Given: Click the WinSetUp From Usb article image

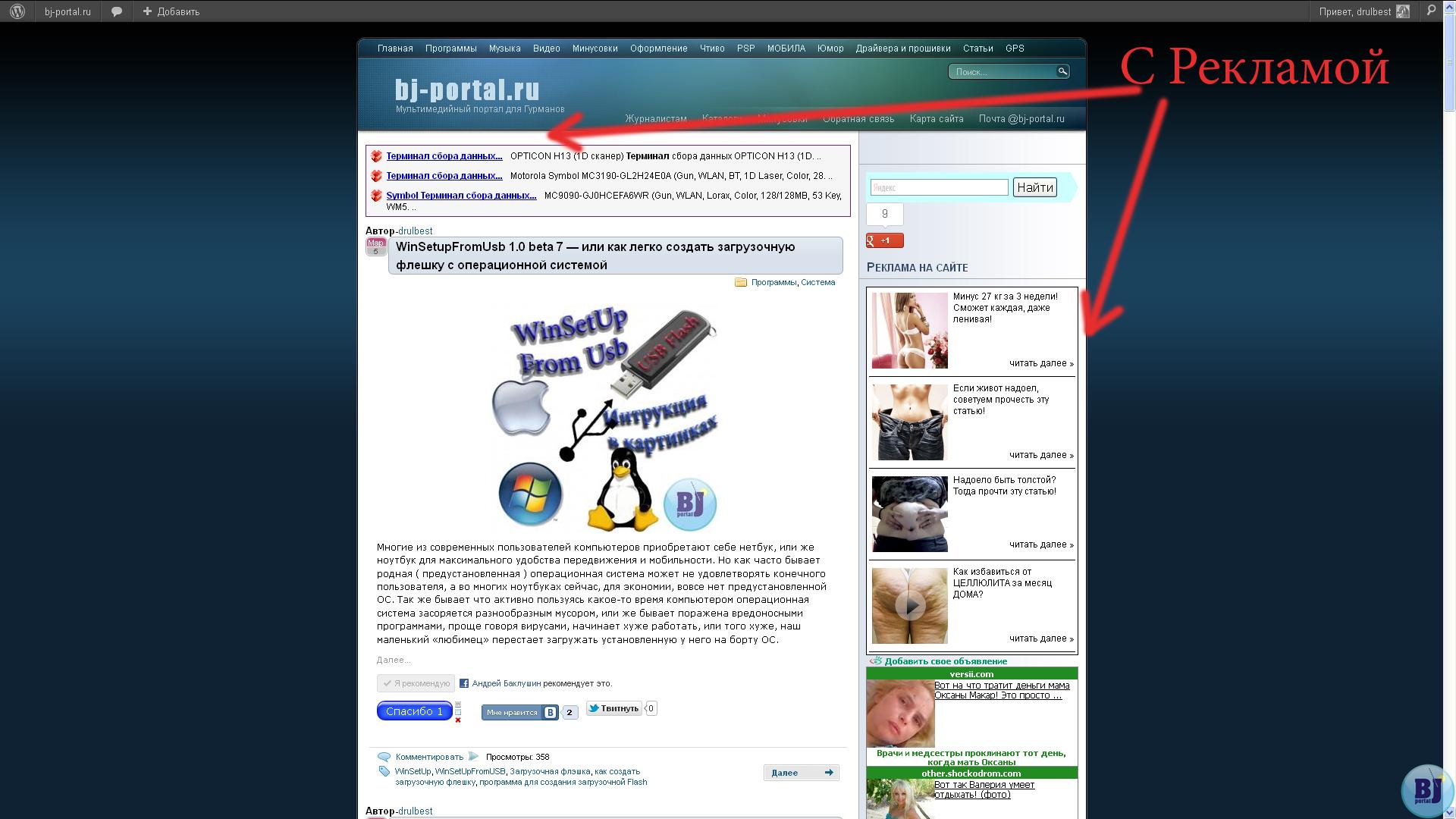Looking at the screenshot, I should (604, 416).
